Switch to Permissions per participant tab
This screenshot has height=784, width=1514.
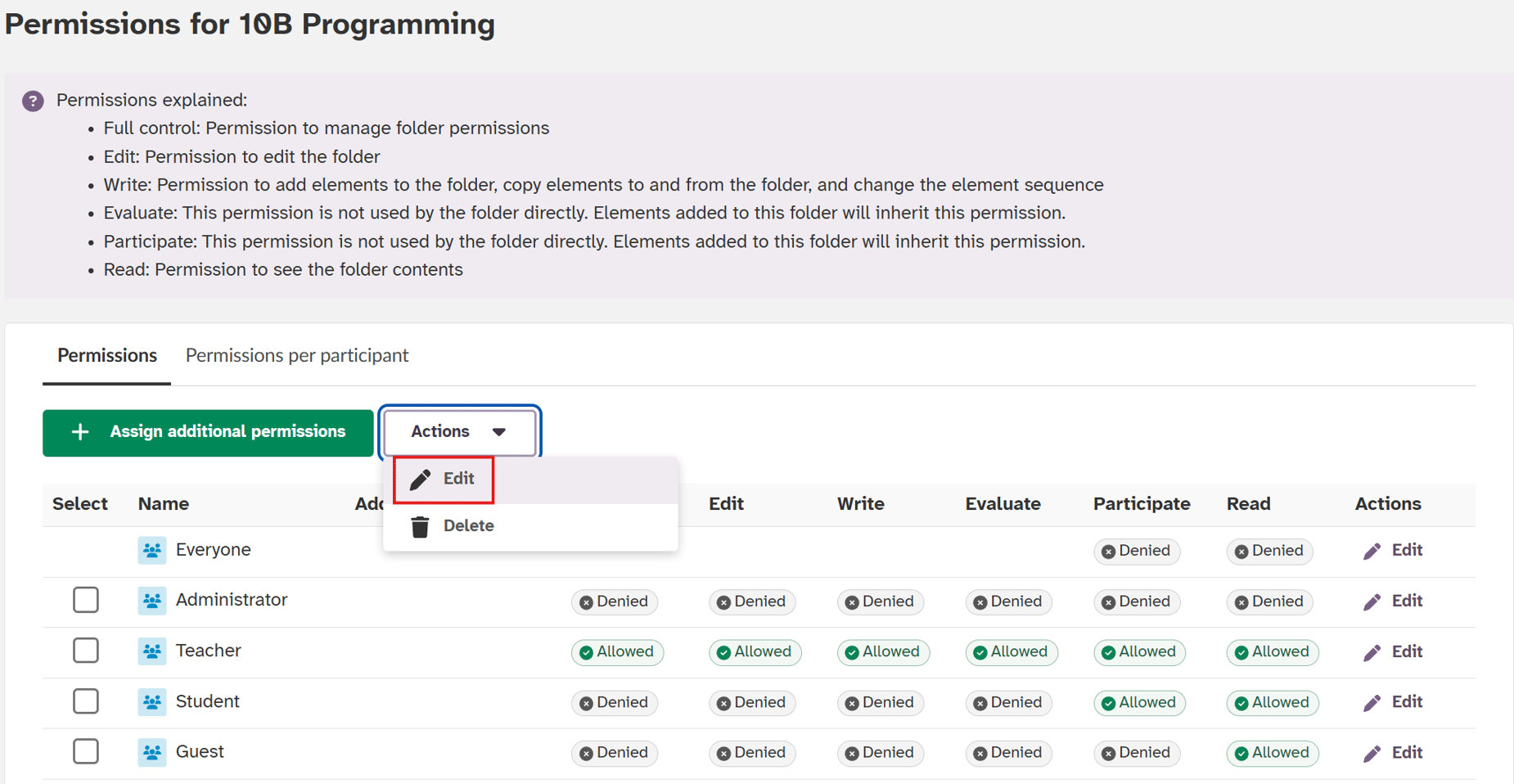point(296,356)
